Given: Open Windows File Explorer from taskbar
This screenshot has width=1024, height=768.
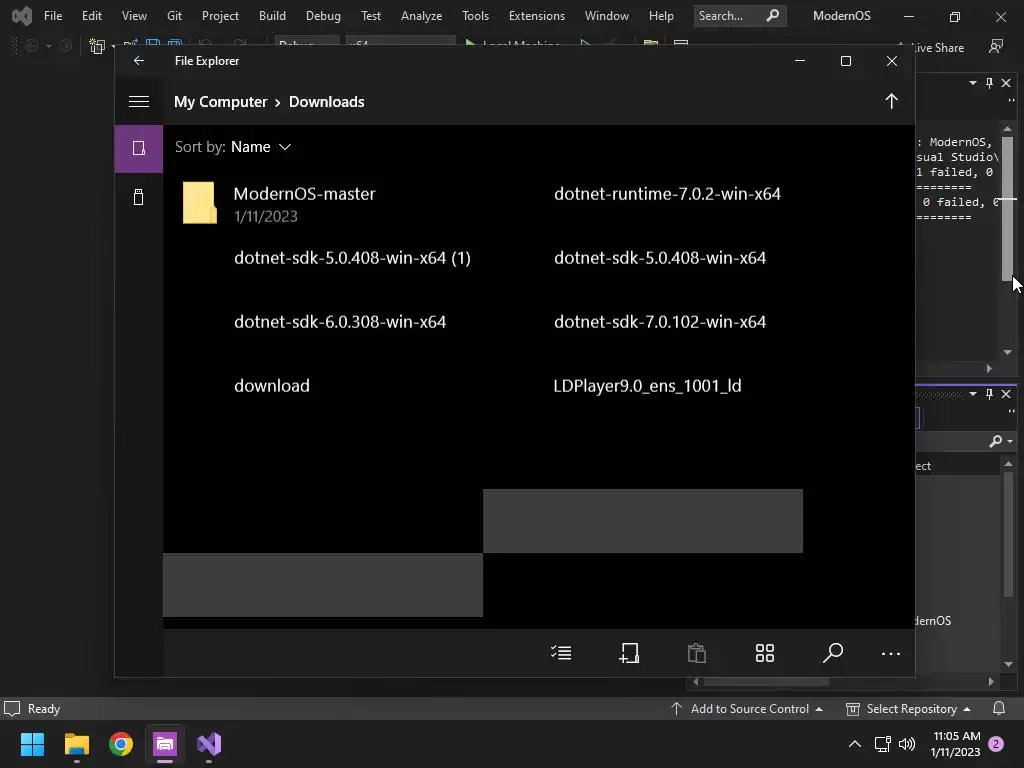Looking at the screenshot, I should tap(77, 744).
